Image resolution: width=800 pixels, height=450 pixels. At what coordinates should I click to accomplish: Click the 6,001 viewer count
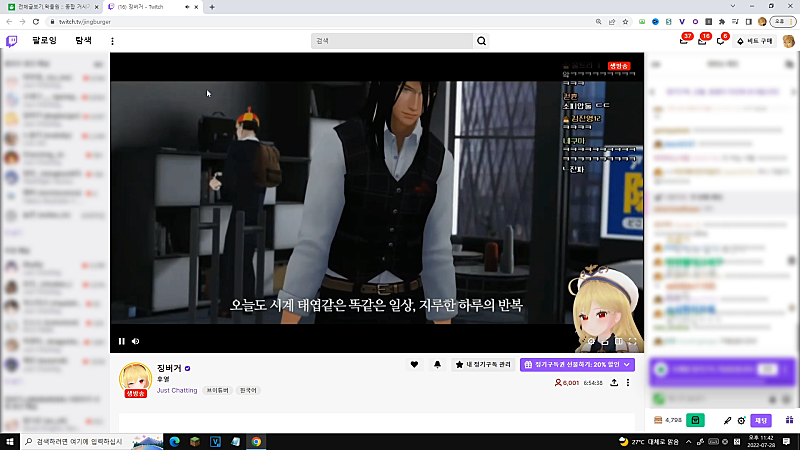tap(567, 383)
